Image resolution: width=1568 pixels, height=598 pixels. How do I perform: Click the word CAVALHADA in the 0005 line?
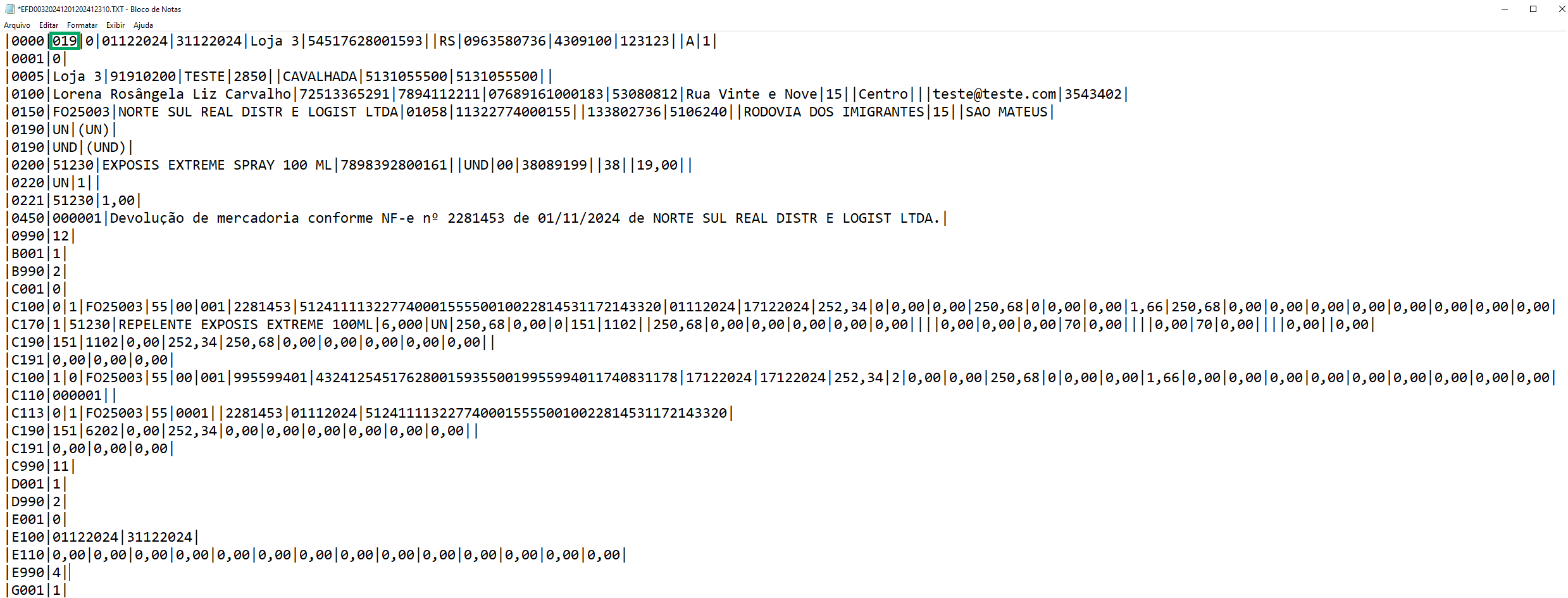click(320, 77)
